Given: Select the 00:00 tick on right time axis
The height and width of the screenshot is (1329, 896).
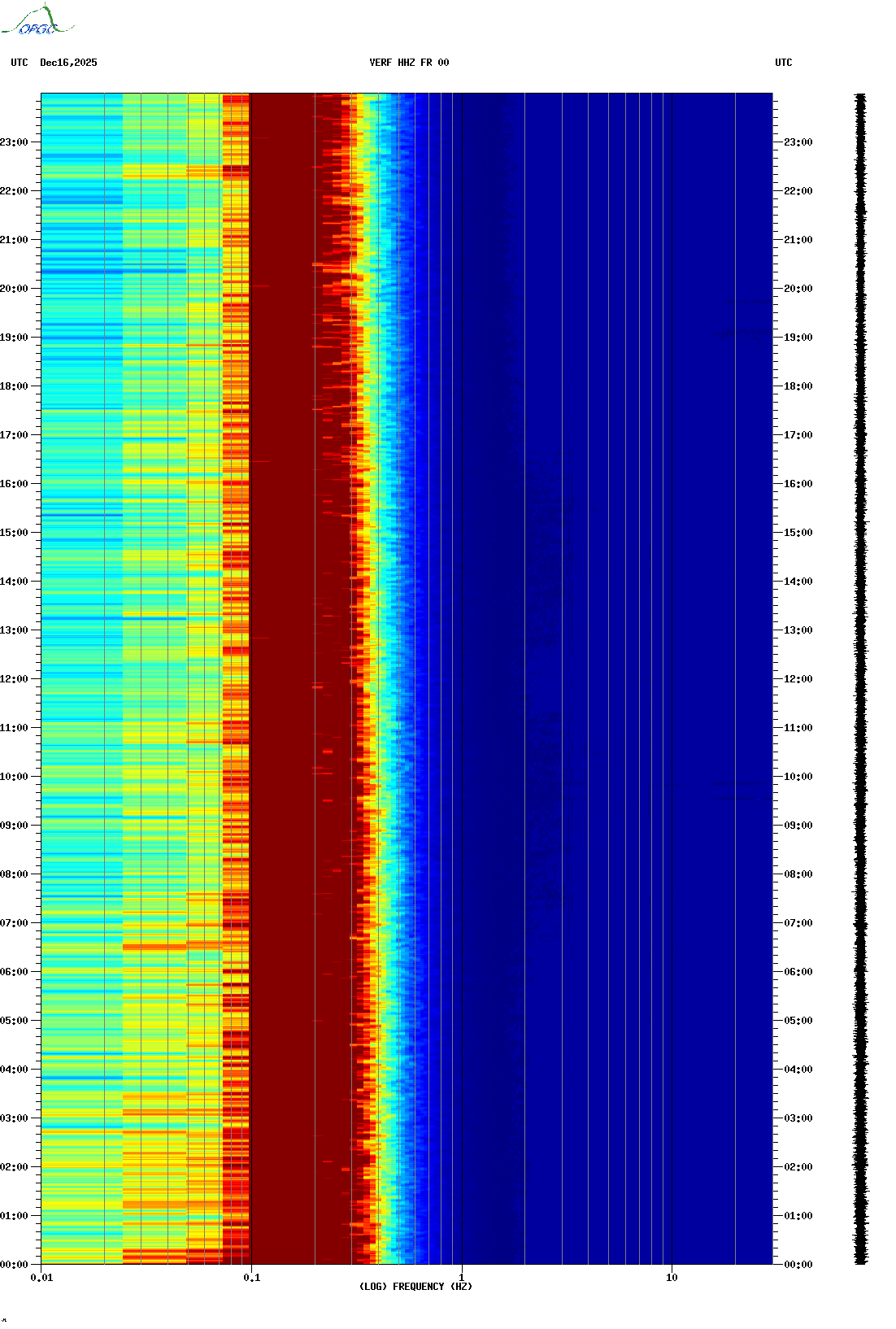Looking at the screenshot, I should [797, 1265].
